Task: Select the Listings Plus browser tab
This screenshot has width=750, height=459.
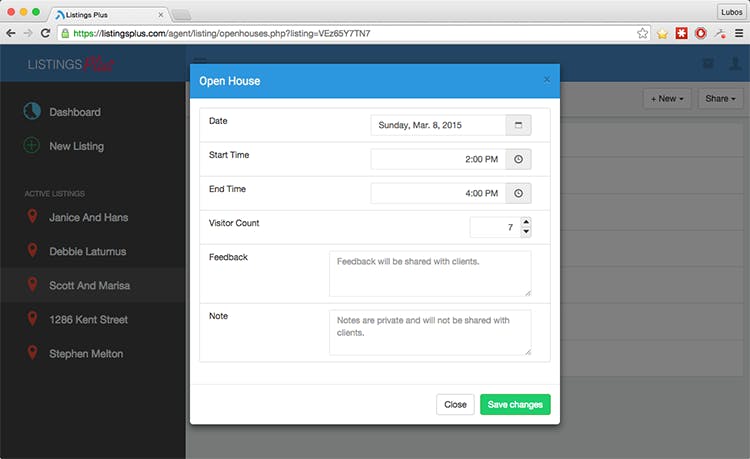Action: pyautogui.click(x=108, y=15)
